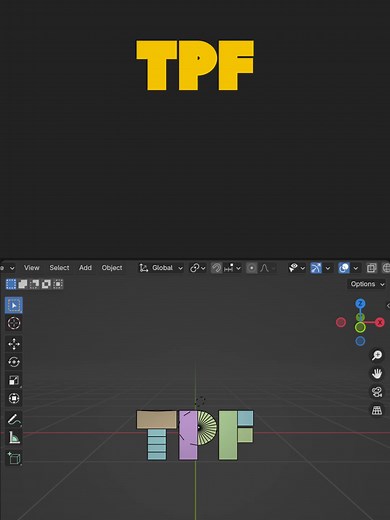This screenshot has height=520, width=390.
Task: Select the Annotate pencil tool
Action: click(14, 419)
